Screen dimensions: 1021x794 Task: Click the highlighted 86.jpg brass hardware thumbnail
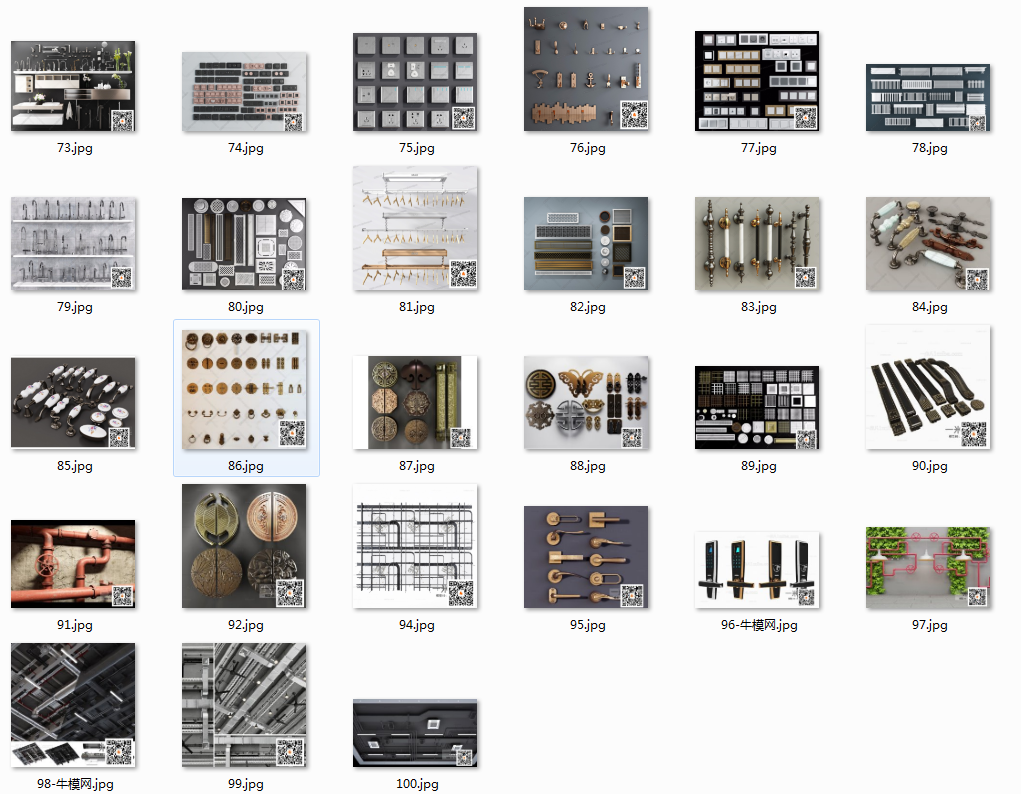[245, 388]
